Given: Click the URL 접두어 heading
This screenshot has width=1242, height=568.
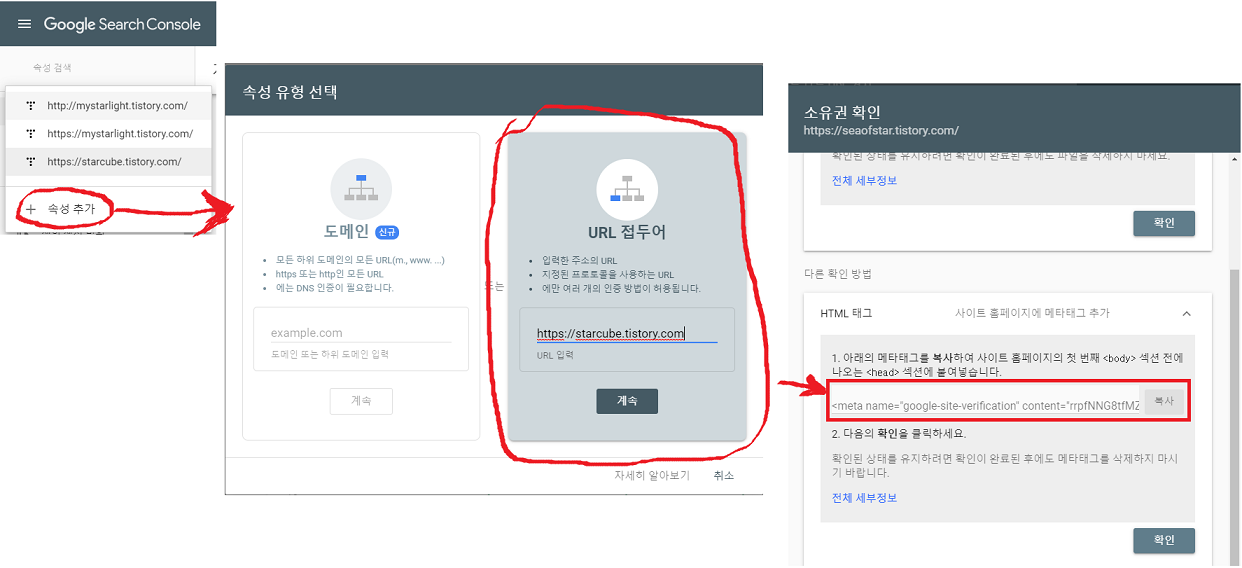Looking at the screenshot, I should click(x=627, y=233).
